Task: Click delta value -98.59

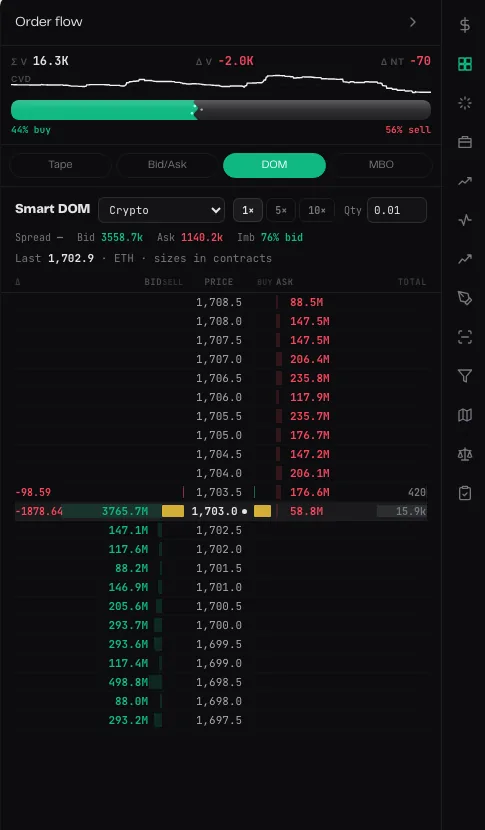Action: coord(33,492)
